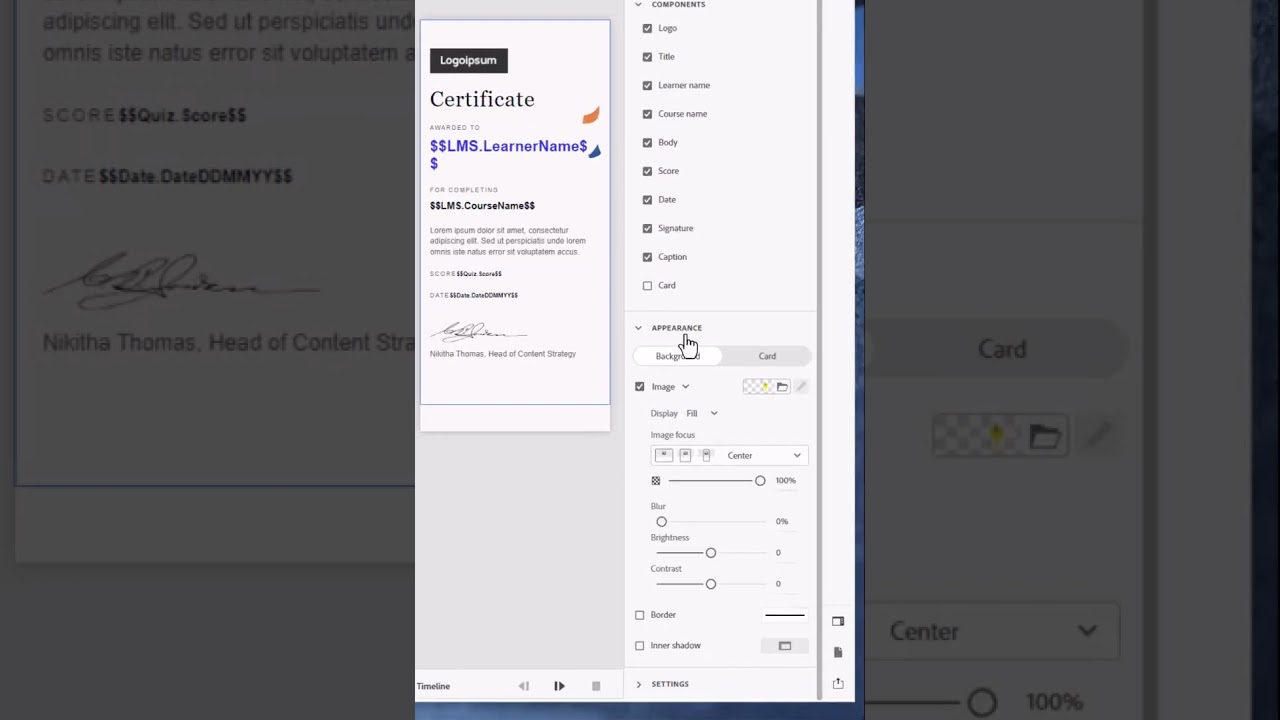1280x720 pixels.
Task: Click the document page icon on right rail
Action: (838, 652)
